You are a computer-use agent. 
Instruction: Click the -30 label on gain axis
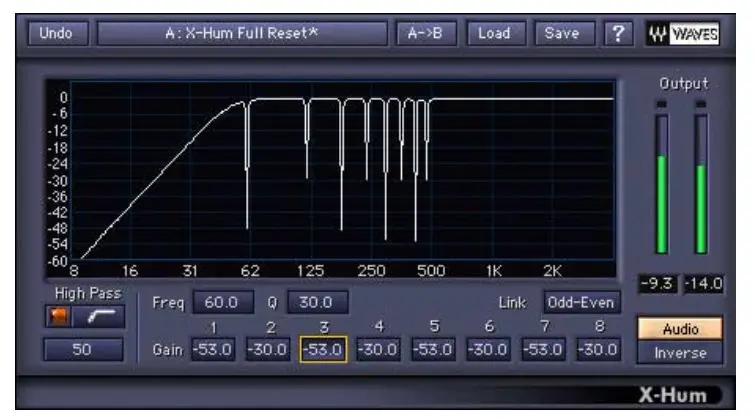58,181
